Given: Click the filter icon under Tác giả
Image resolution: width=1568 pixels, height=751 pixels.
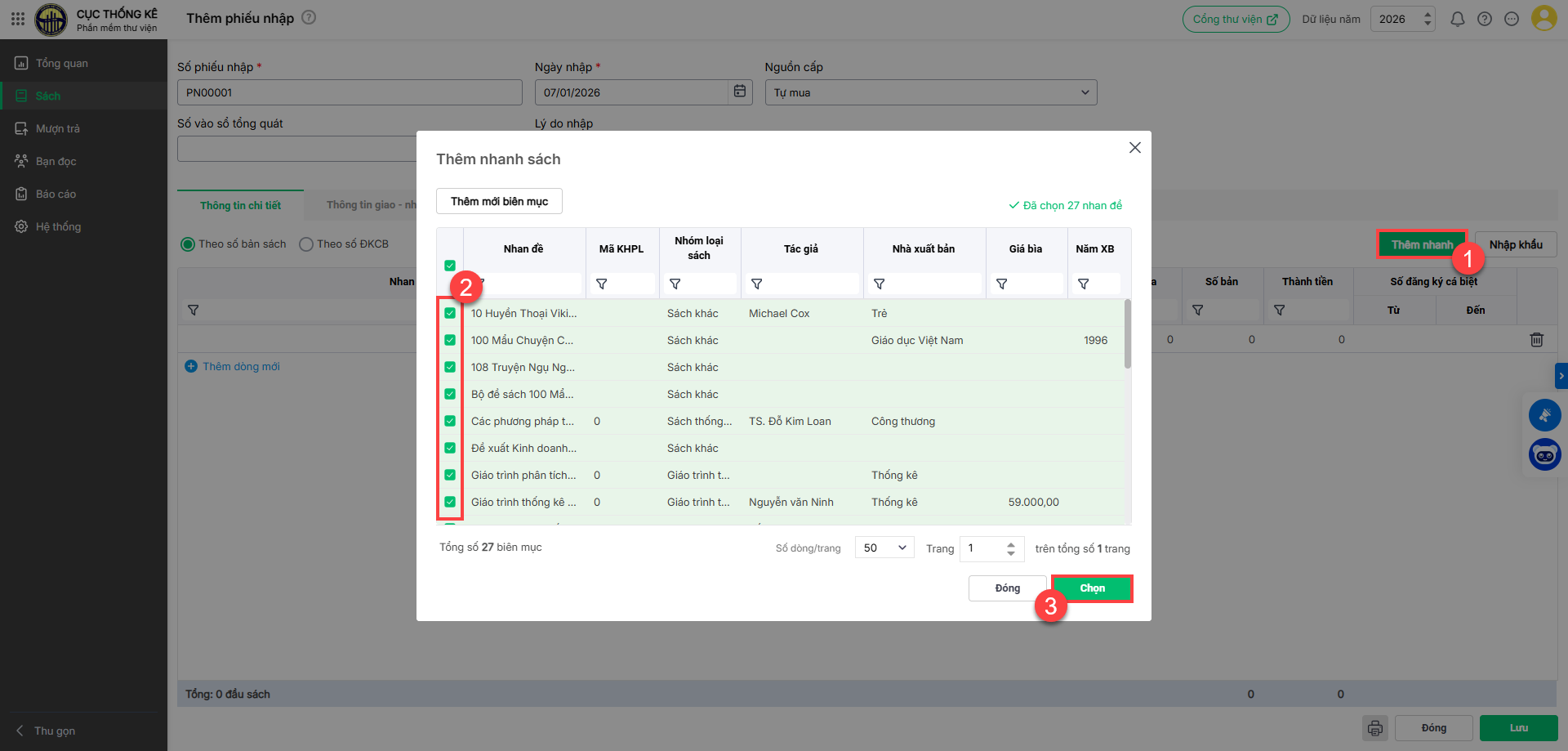Looking at the screenshot, I should click(757, 284).
